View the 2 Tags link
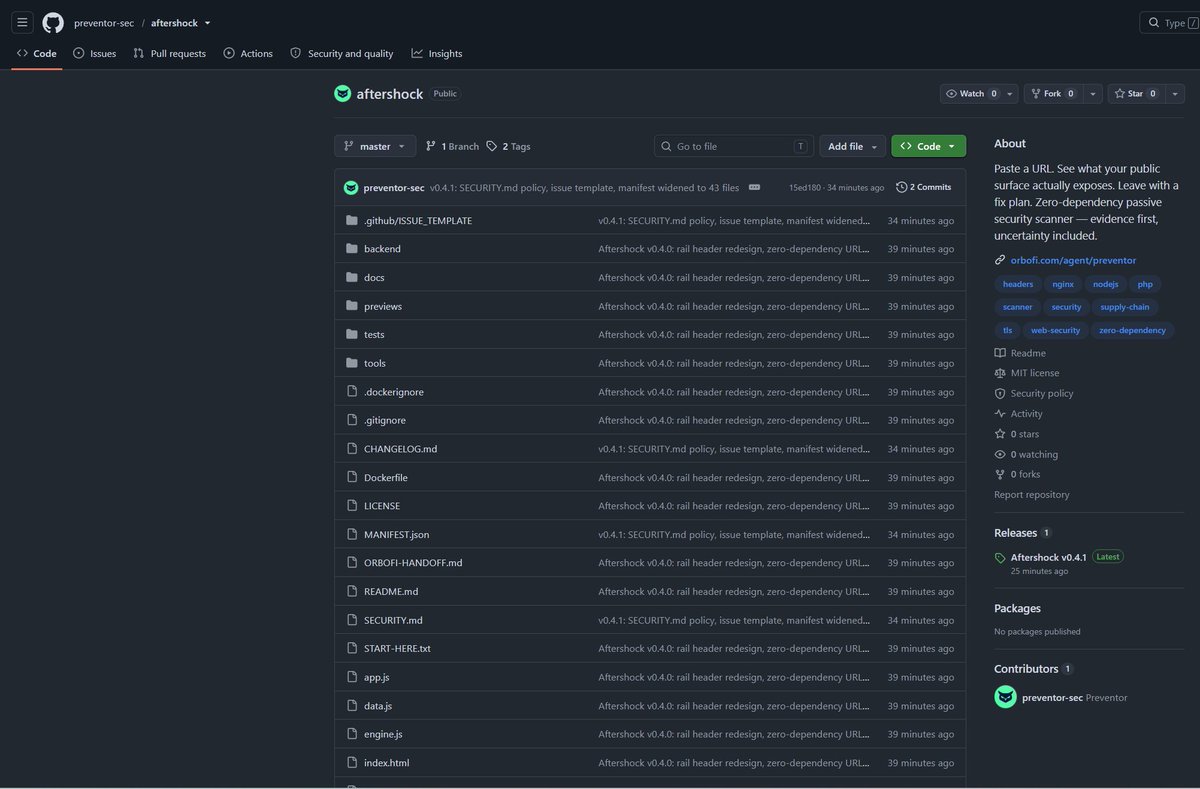Image resolution: width=1200 pixels, height=789 pixels. tap(509, 146)
